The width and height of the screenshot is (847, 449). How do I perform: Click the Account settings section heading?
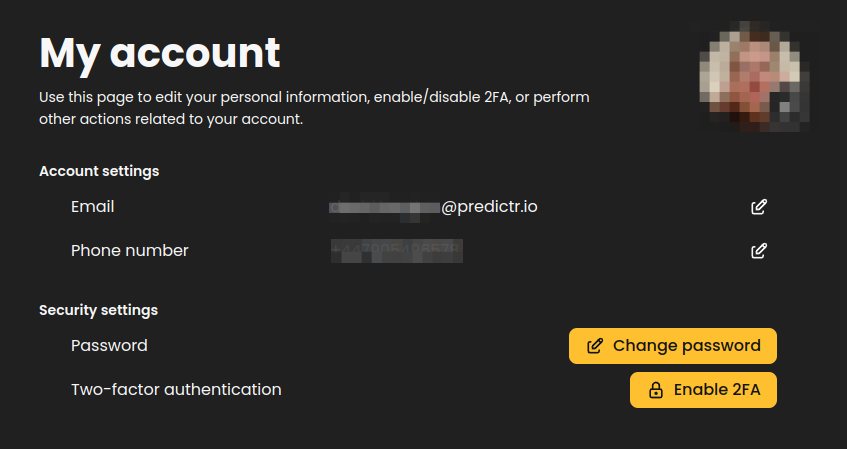(99, 171)
